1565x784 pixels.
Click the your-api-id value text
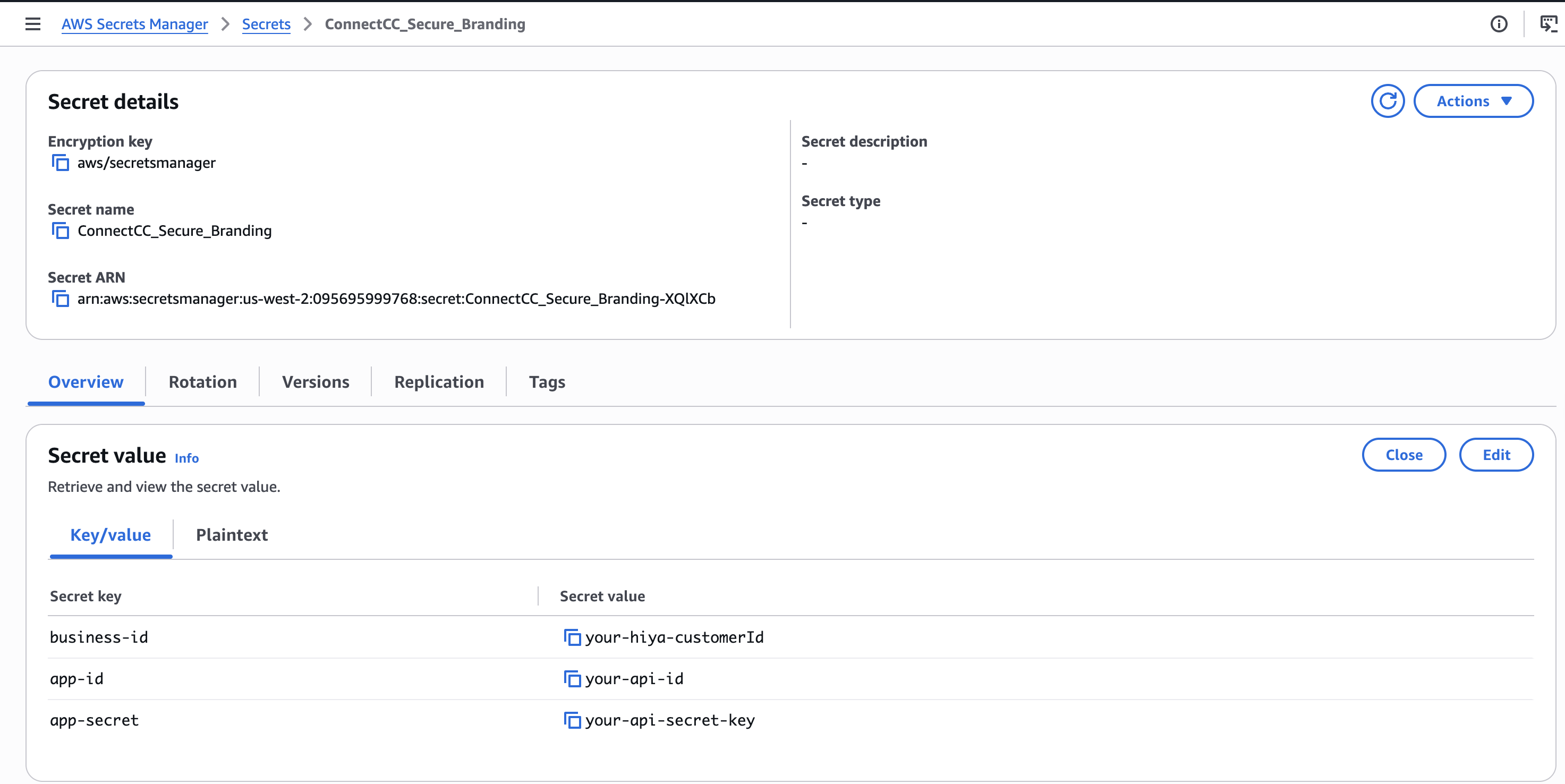pos(634,678)
